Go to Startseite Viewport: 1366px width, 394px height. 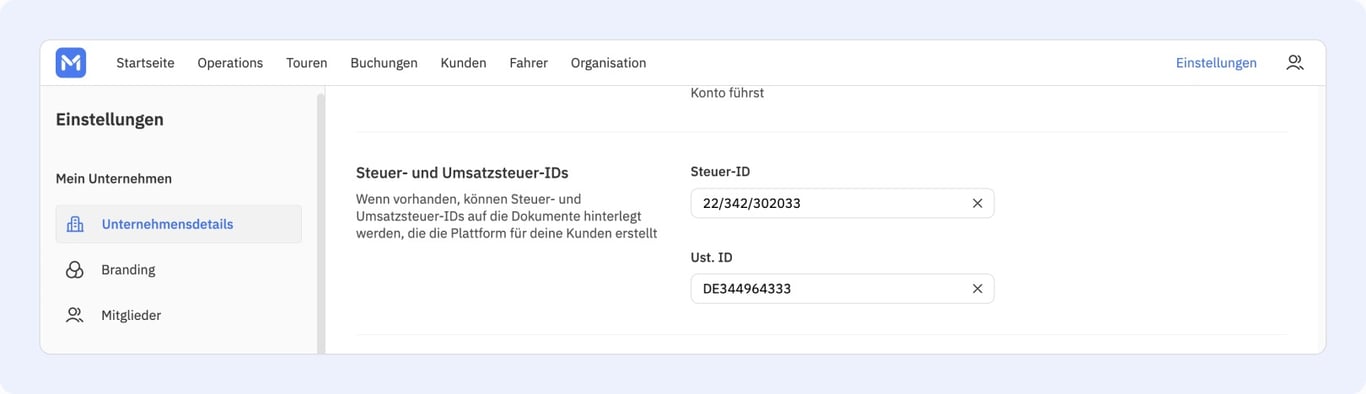pos(145,63)
